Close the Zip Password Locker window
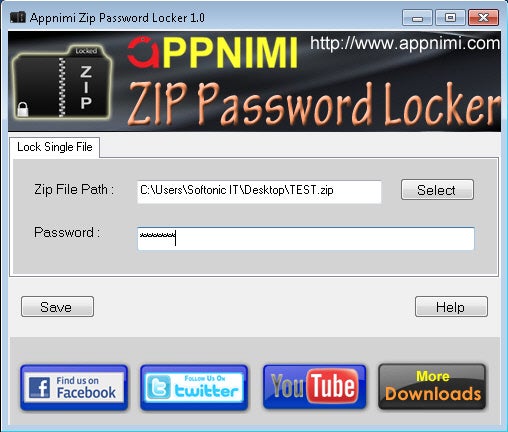Viewport: 508px width, 432px height. pyautogui.click(x=484, y=18)
